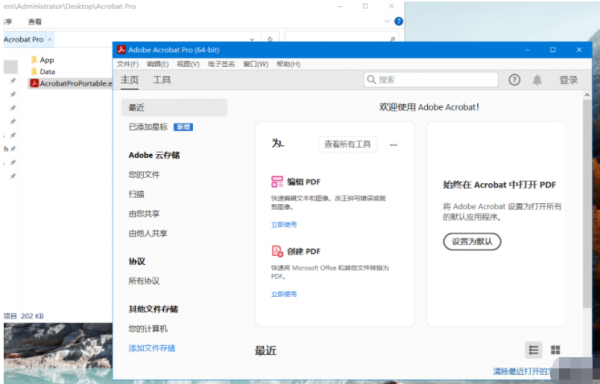
Task: Click the App folder icon in Explorer
Action: pyautogui.click(x=34, y=60)
